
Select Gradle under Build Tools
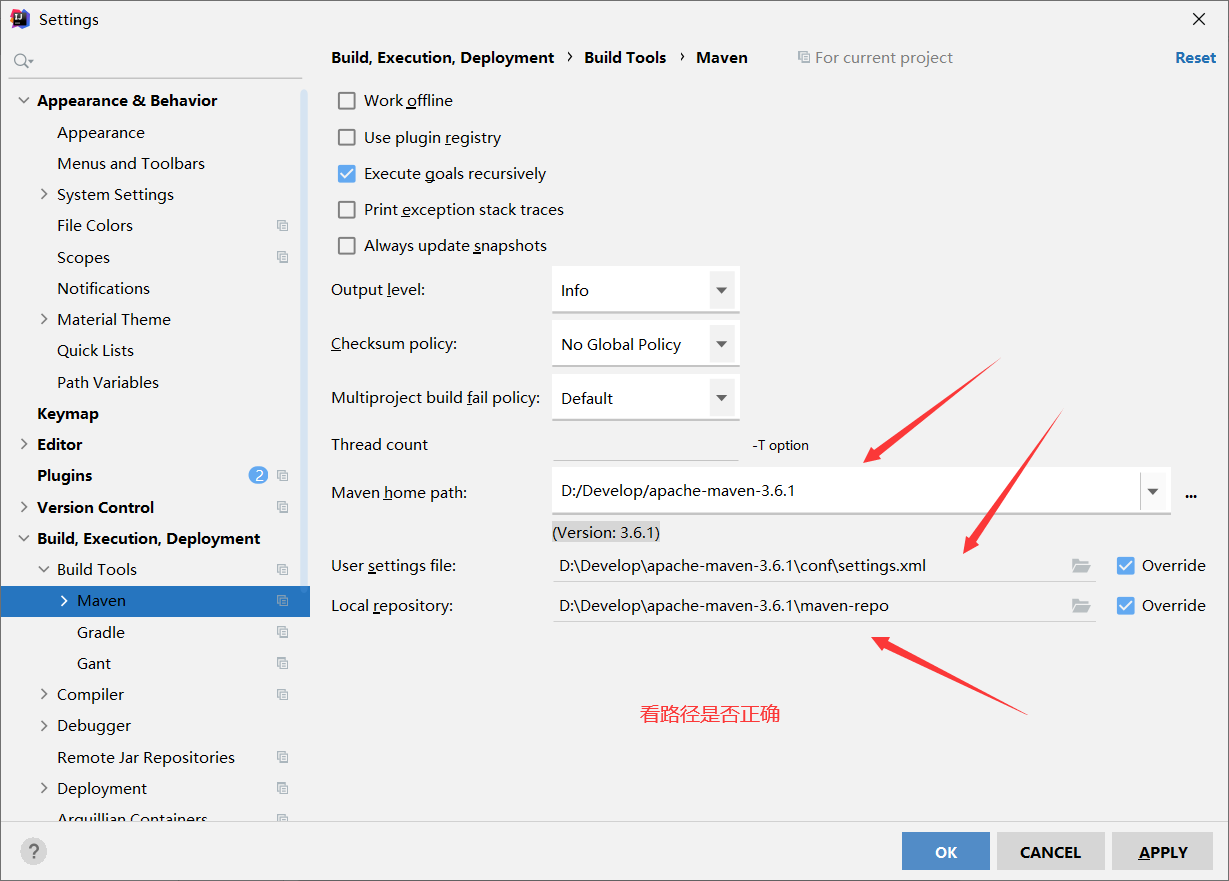[101, 632]
